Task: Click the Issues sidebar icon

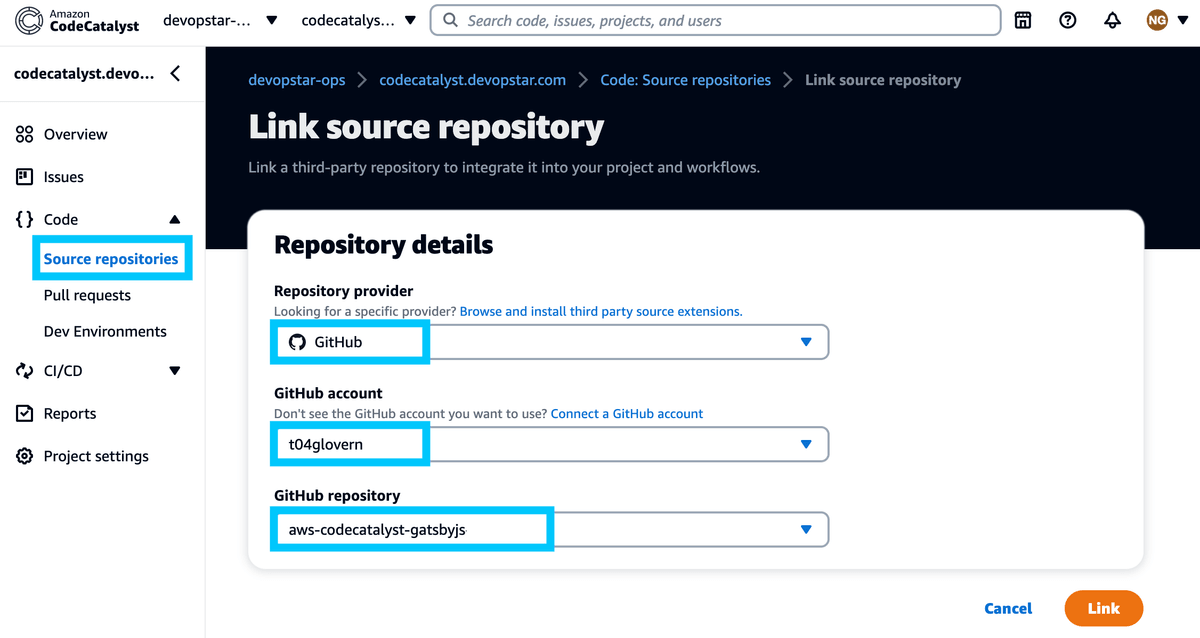Action: click(x=23, y=177)
